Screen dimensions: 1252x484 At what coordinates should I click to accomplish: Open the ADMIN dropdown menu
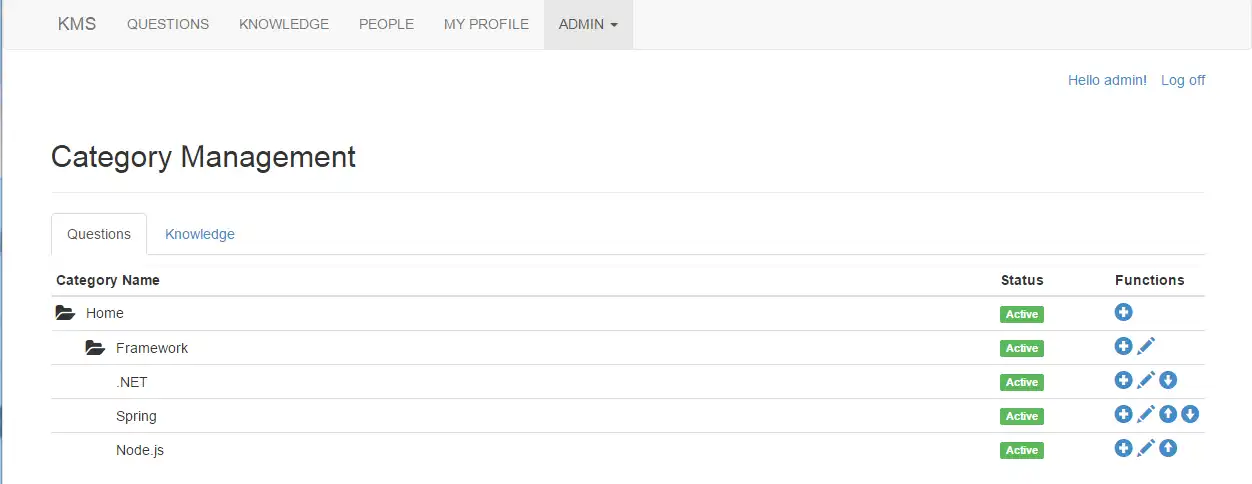tap(588, 24)
